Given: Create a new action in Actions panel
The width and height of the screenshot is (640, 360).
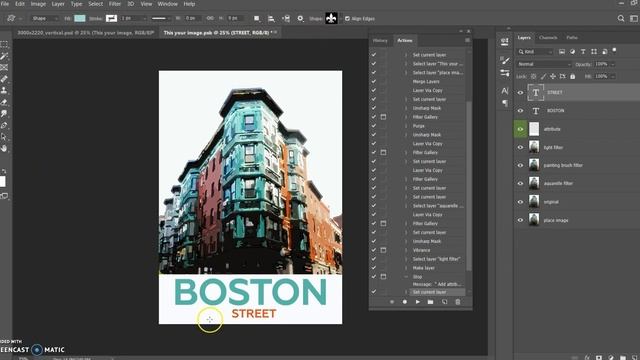Looking at the screenshot, I should (444, 302).
